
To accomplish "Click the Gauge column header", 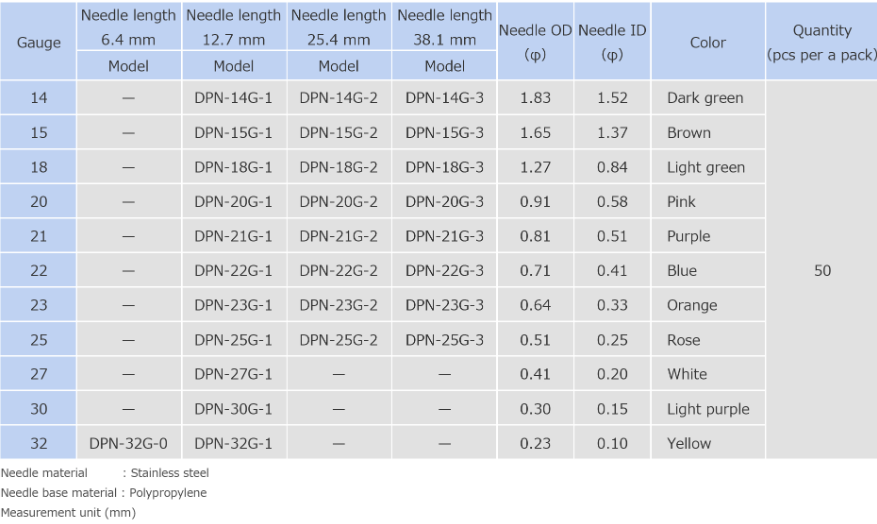I will click(39, 43).
